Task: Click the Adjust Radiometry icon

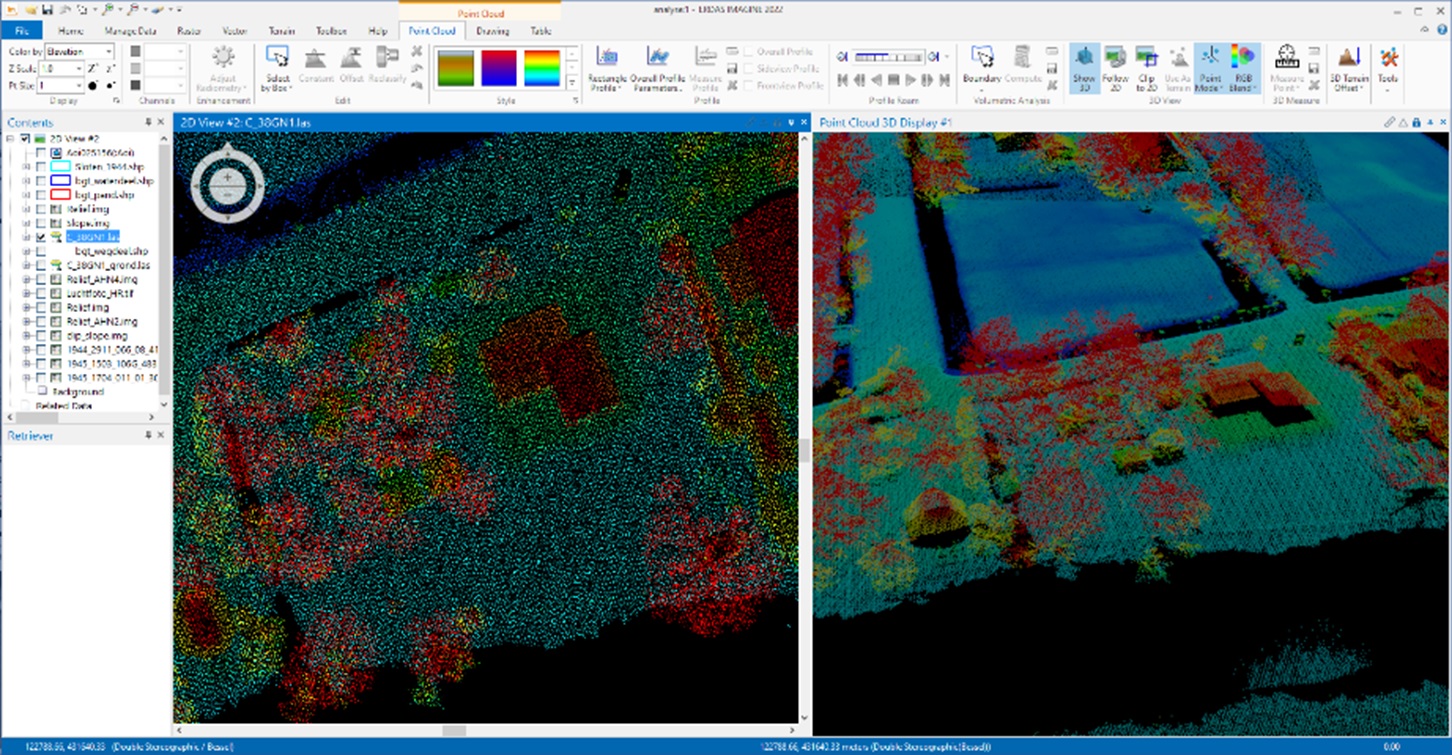Action: coord(223,68)
